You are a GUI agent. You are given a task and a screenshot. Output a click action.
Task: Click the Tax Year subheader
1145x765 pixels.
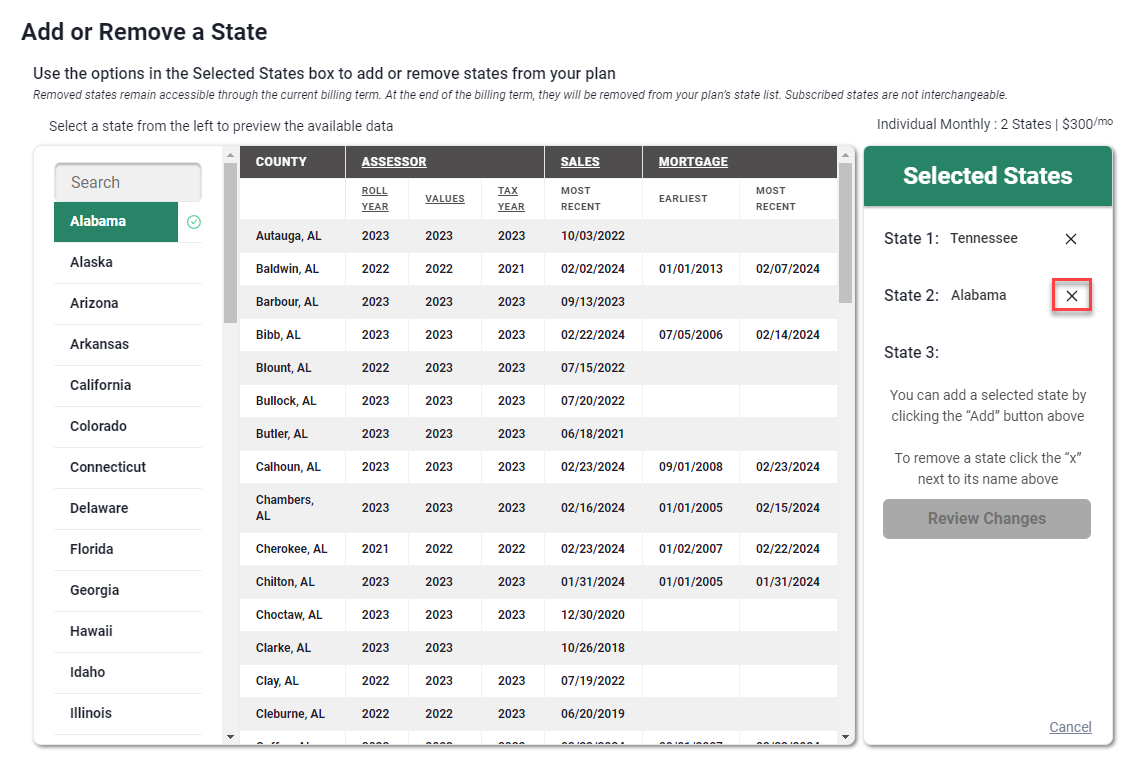click(x=511, y=198)
